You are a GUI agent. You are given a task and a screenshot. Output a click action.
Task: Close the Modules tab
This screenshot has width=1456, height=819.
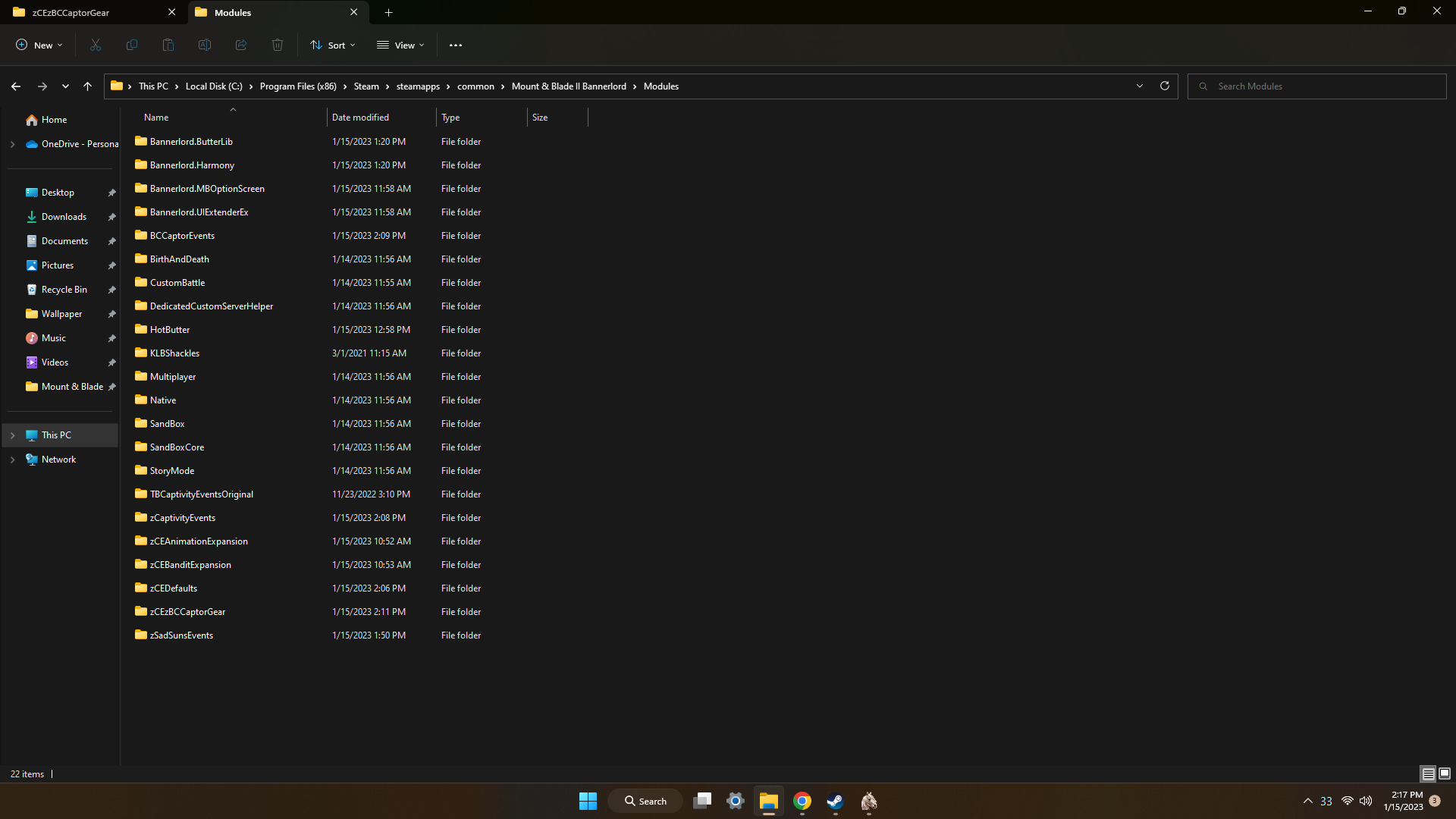(354, 12)
